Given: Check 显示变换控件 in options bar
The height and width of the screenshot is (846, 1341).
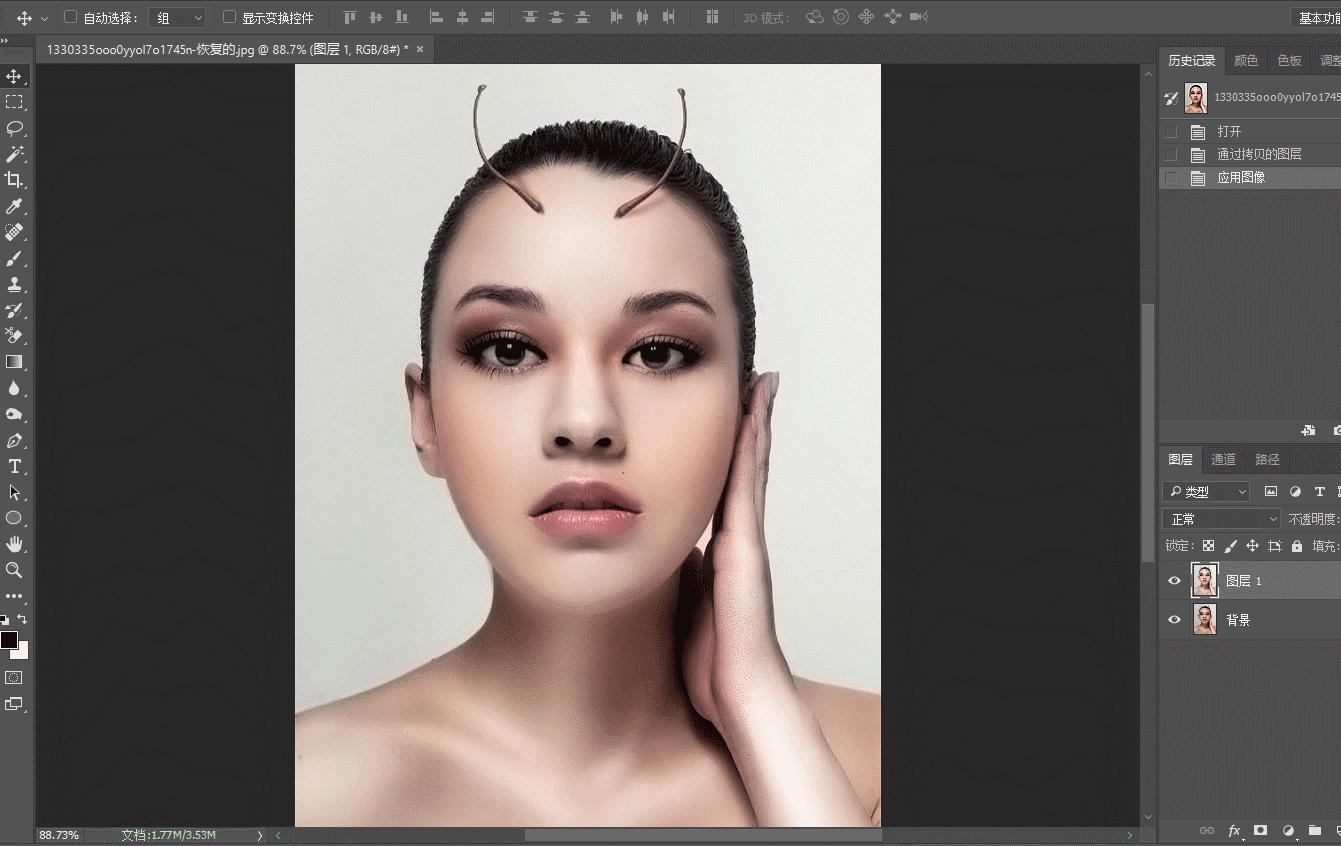Looking at the screenshot, I should coord(228,17).
